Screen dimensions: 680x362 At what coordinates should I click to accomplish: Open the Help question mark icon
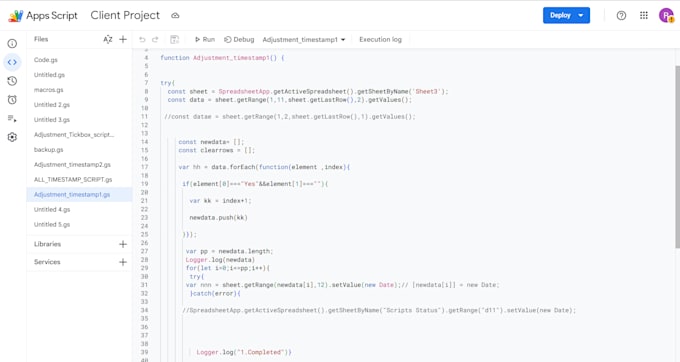point(621,16)
